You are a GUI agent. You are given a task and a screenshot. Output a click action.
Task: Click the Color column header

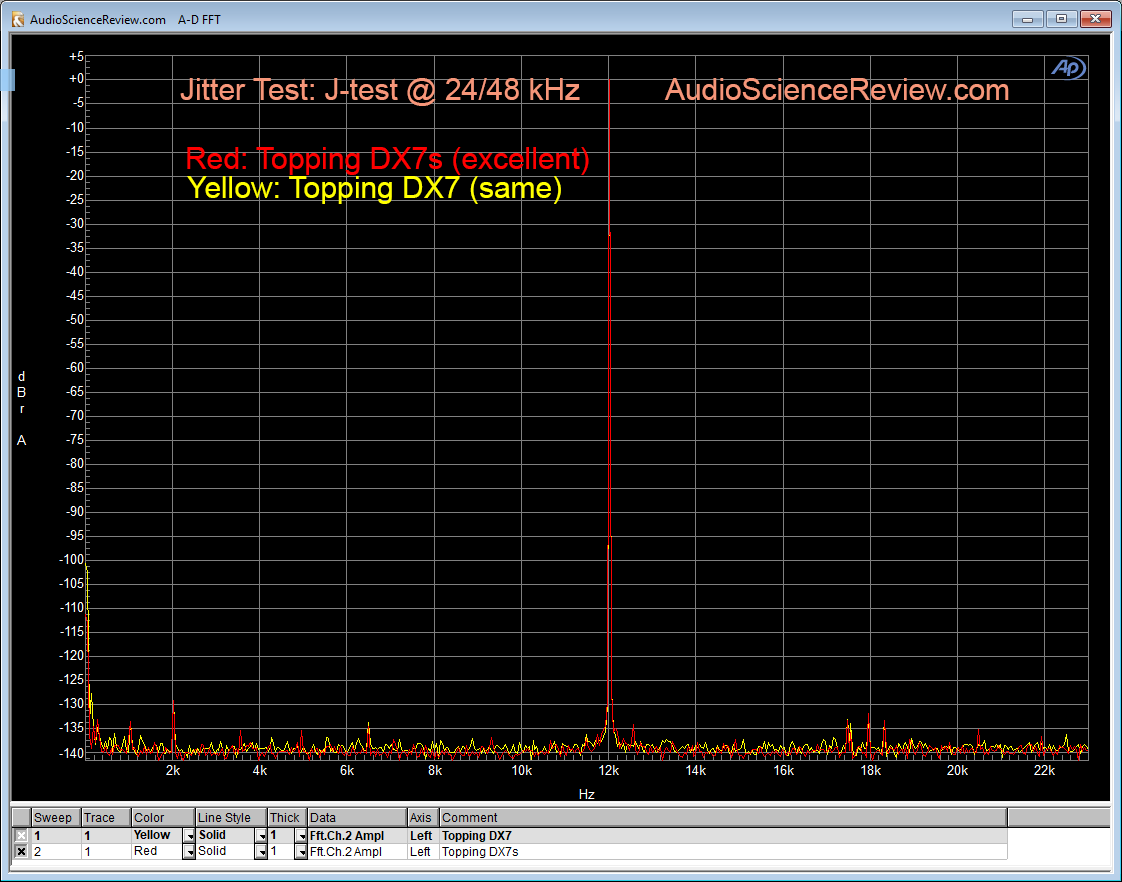[163, 818]
